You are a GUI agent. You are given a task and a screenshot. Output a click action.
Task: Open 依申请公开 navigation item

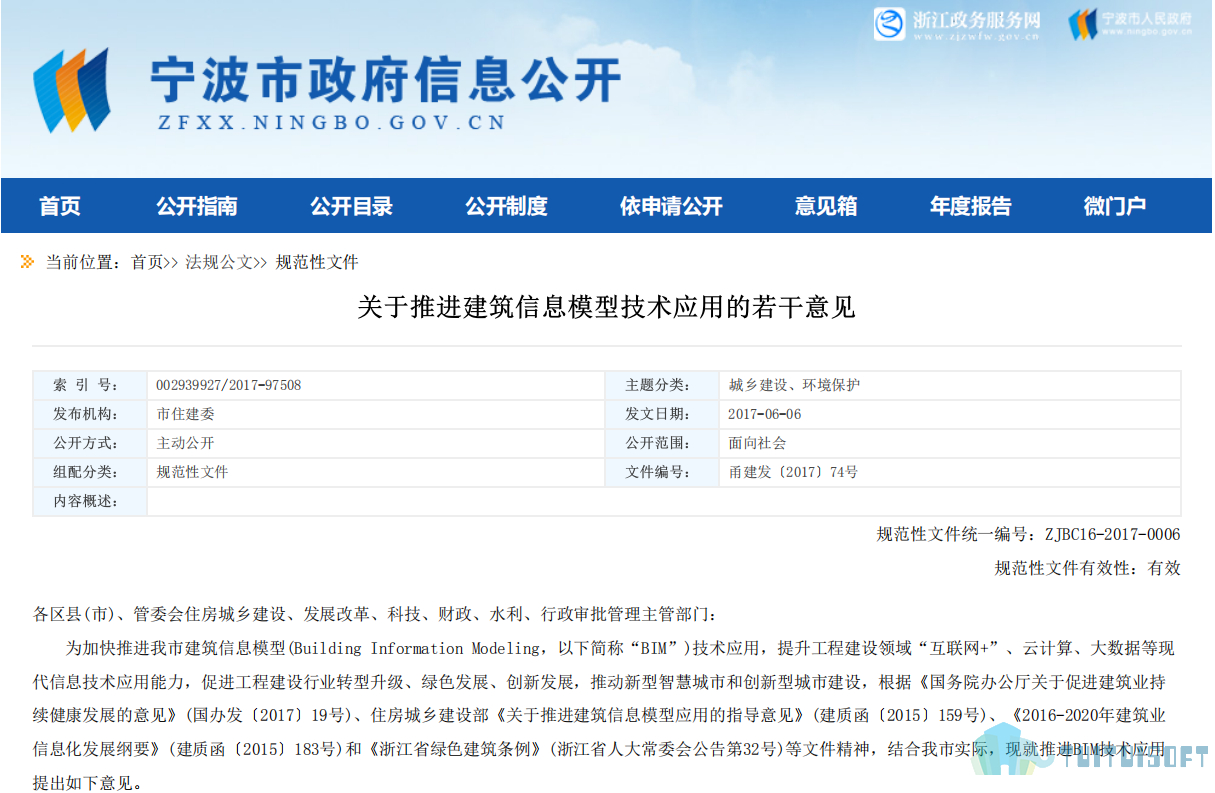(671, 206)
